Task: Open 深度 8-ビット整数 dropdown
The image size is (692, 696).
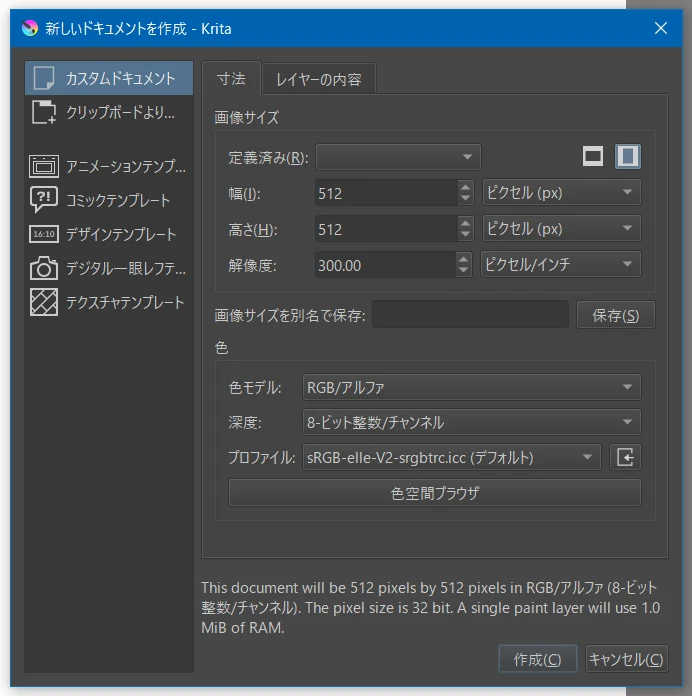Action: (471, 422)
